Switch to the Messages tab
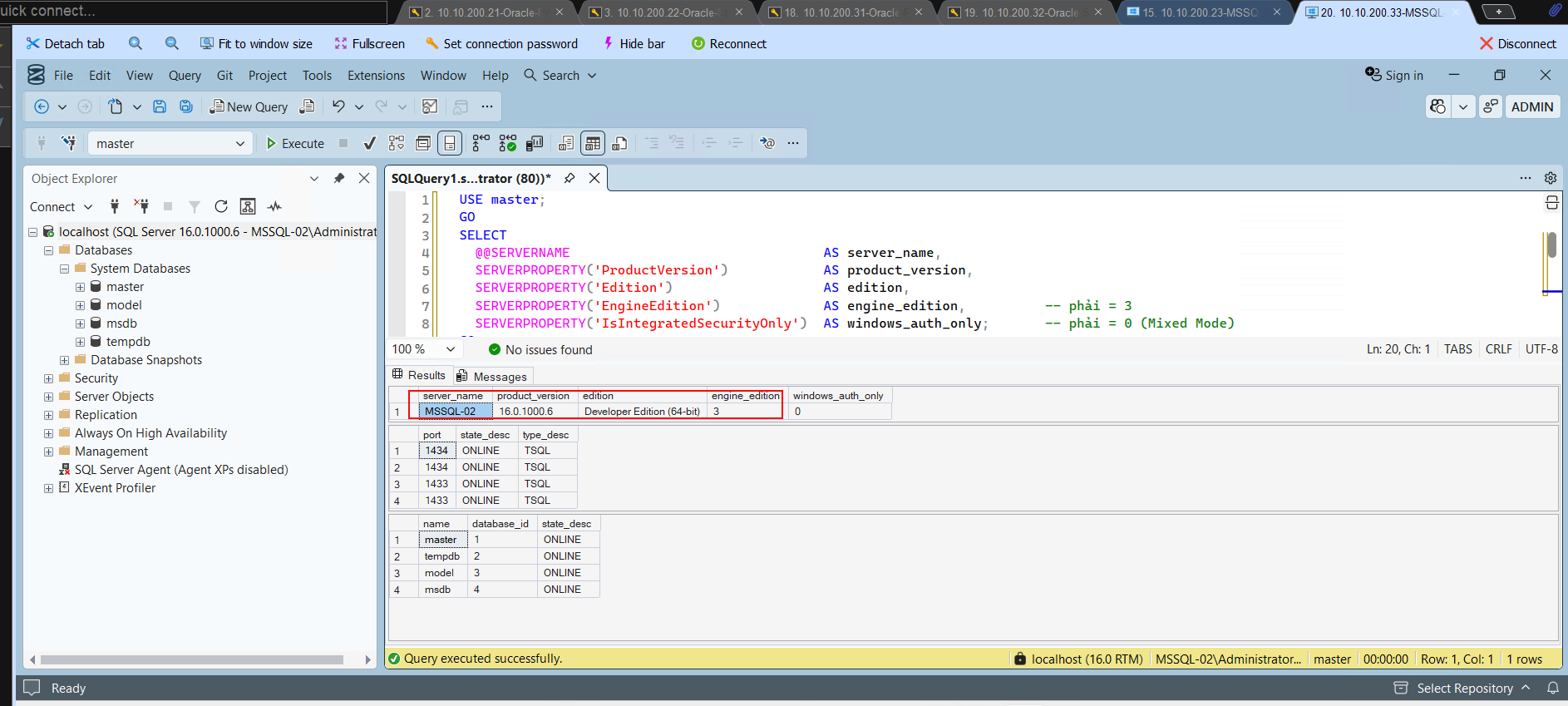The height and width of the screenshot is (706, 1568). [491, 377]
